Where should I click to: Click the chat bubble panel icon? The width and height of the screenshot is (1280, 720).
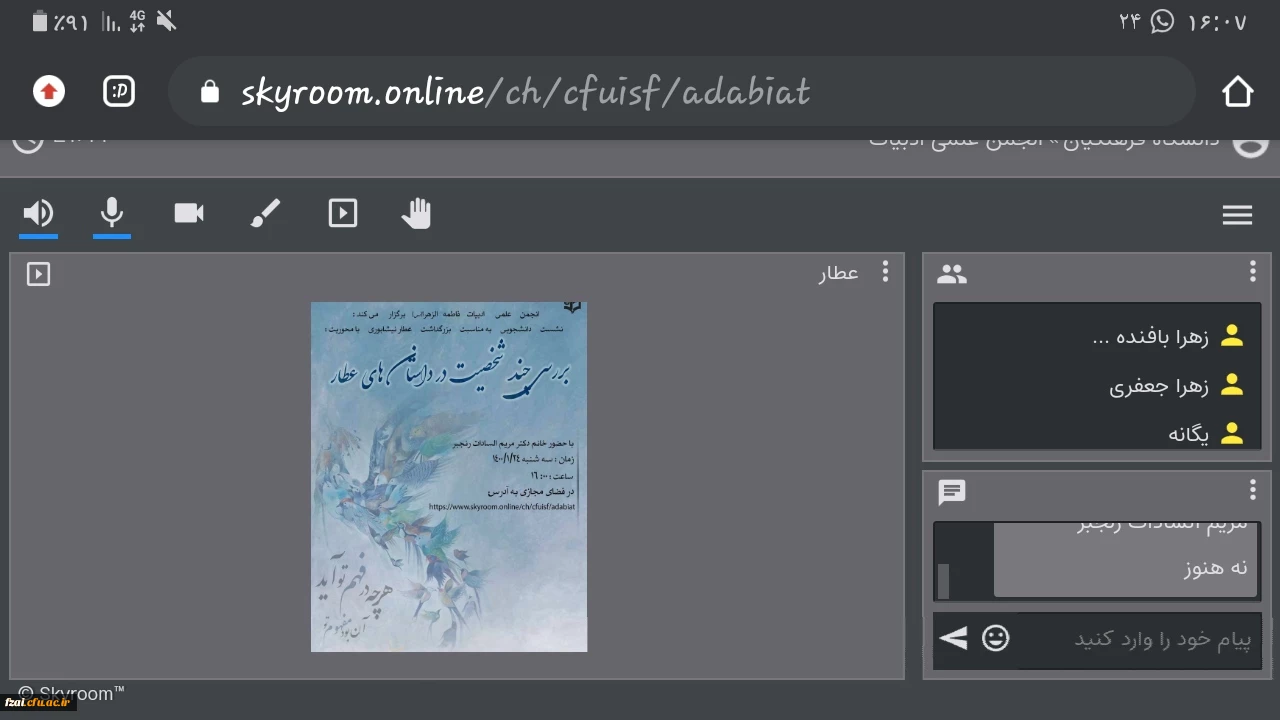[952, 492]
